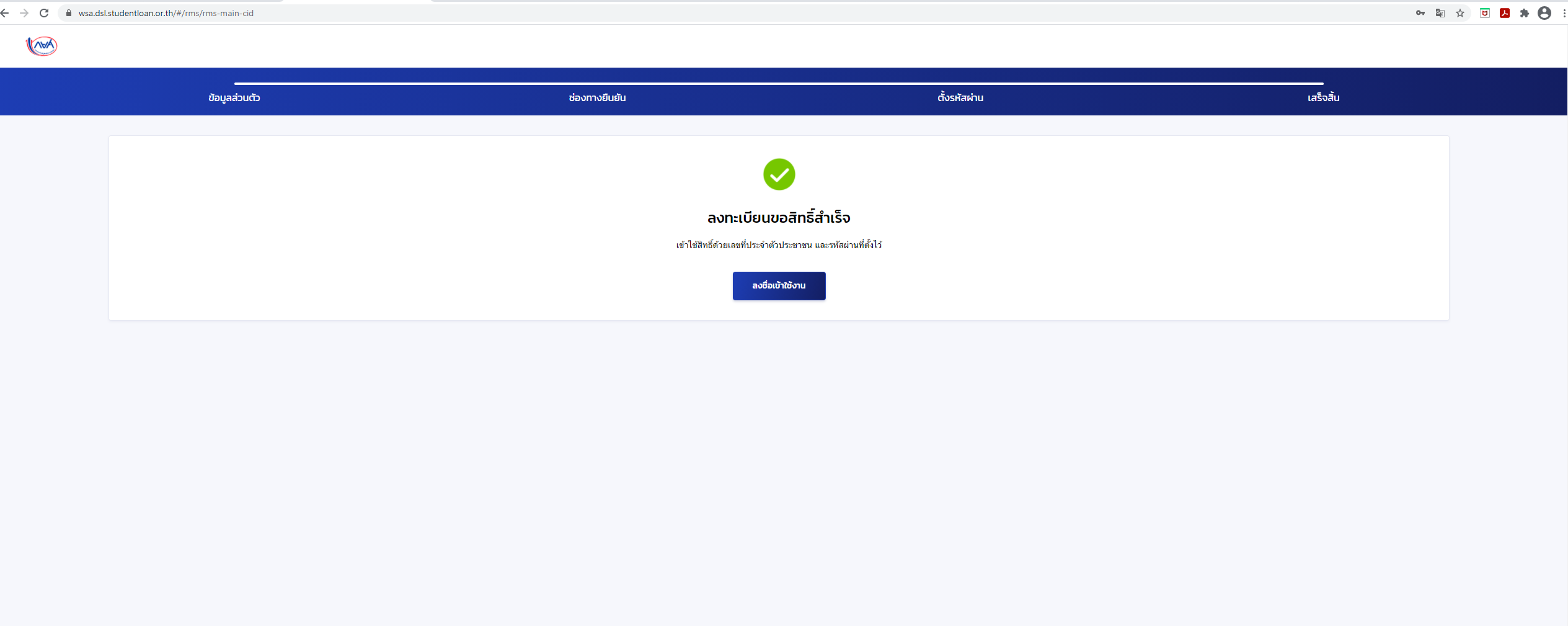View site info via the padlock icon
The height and width of the screenshot is (626, 1568).
(x=69, y=13)
